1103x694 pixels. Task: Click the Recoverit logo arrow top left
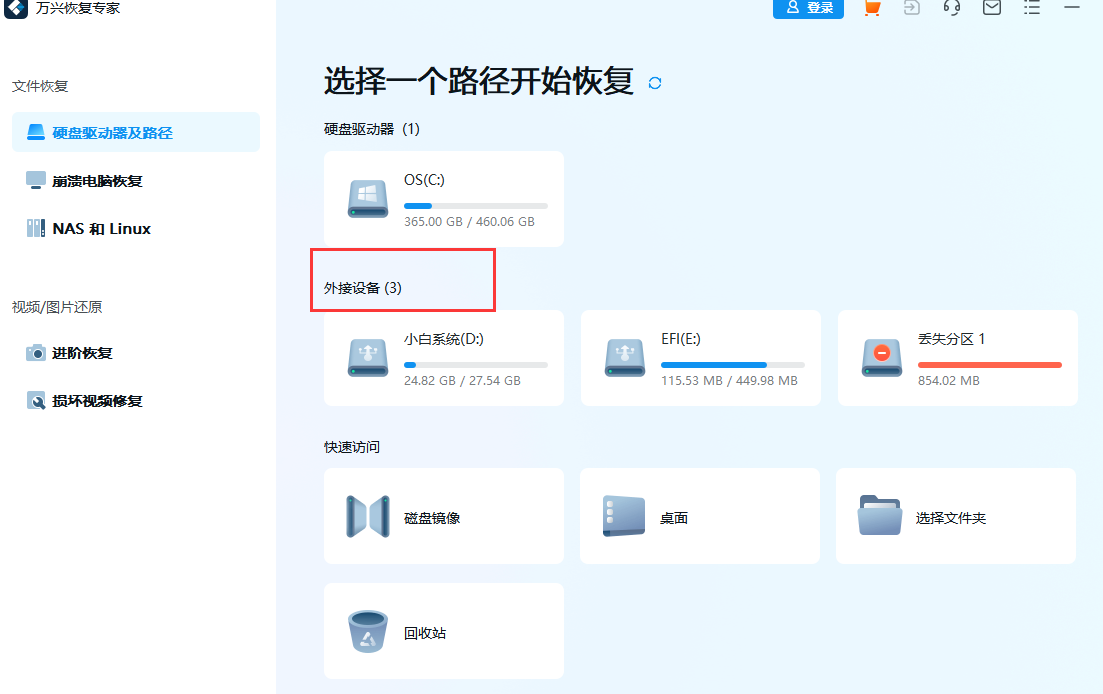pos(15,9)
